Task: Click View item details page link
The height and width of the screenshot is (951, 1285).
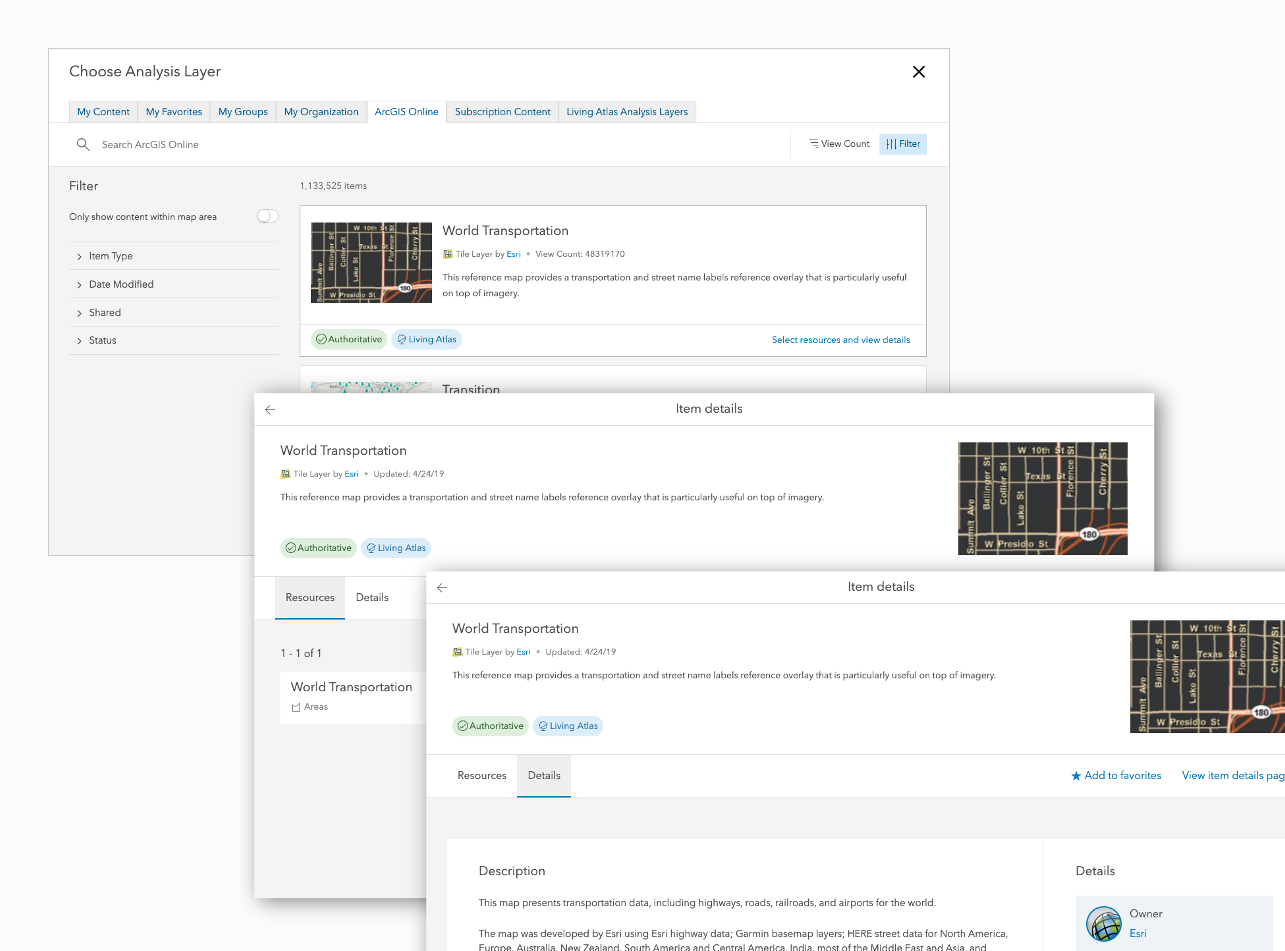Action: (x=1233, y=776)
